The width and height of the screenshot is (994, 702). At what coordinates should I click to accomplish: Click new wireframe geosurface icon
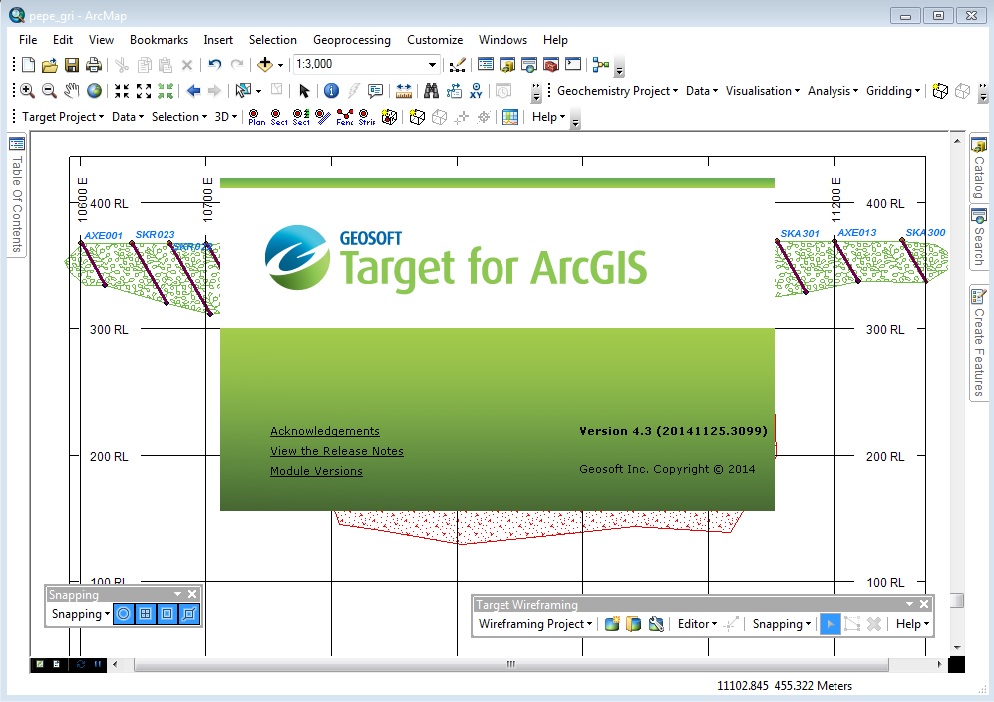click(612, 624)
